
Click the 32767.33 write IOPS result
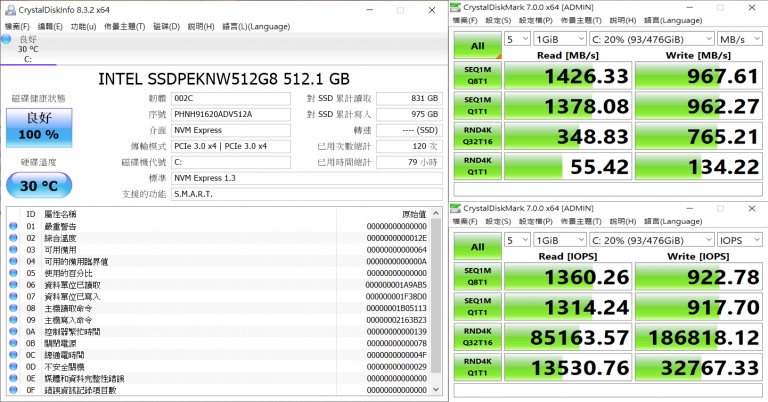[699, 367]
